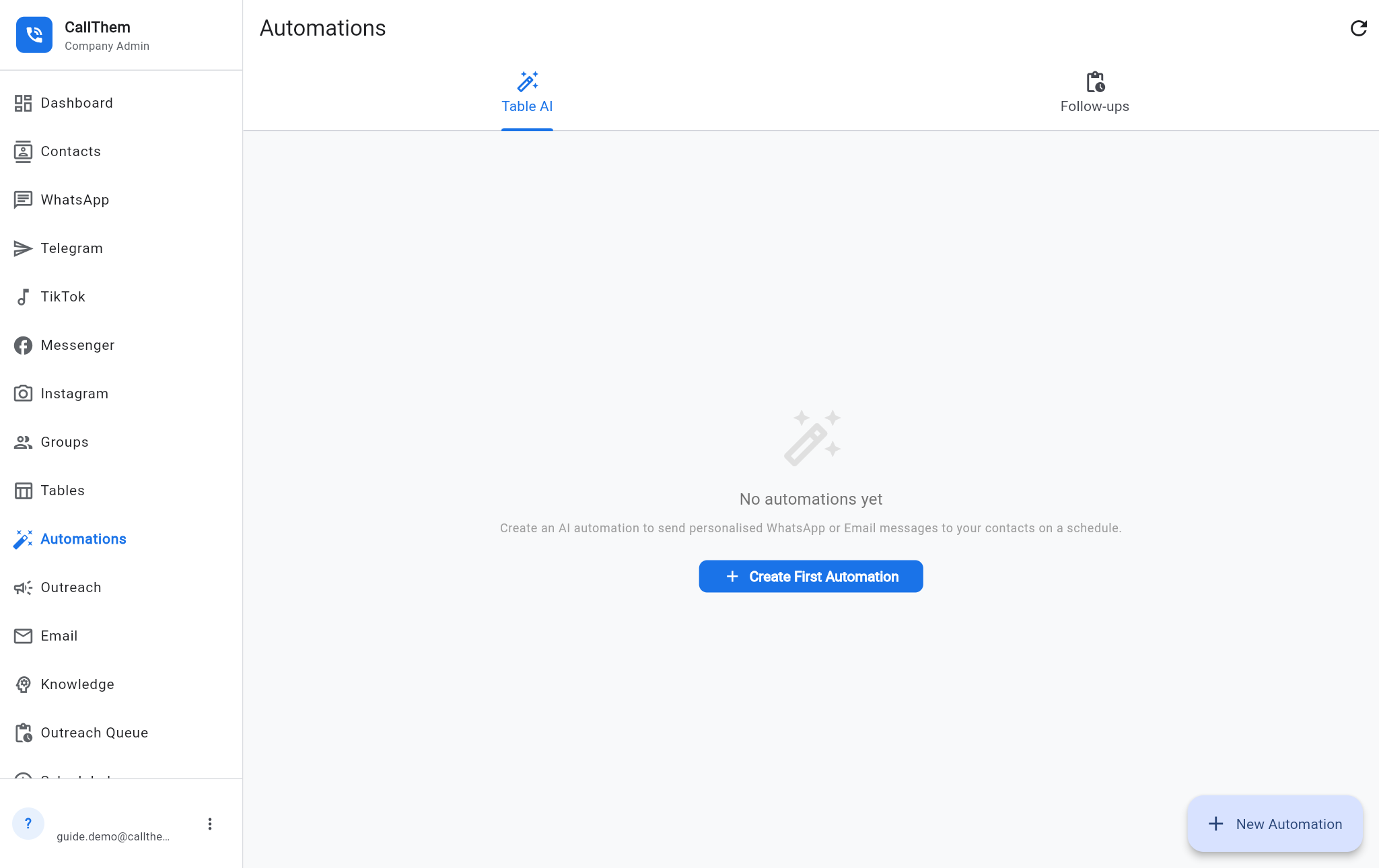This screenshot has width=1379, height=868.
Task: Click the Instagram camera icon
Action: (x=23, y=394)
